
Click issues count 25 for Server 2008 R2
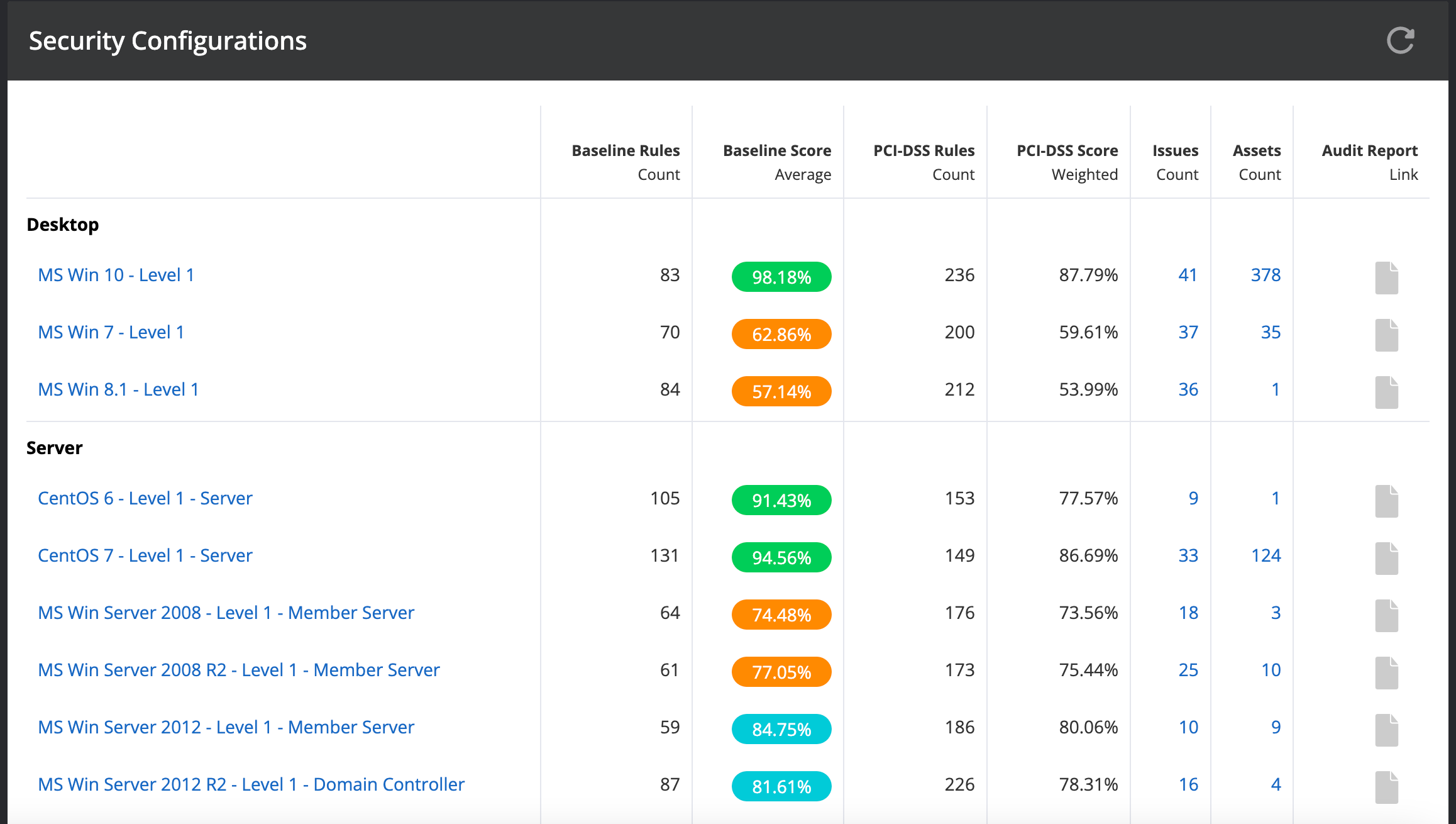coord(1188,670)
